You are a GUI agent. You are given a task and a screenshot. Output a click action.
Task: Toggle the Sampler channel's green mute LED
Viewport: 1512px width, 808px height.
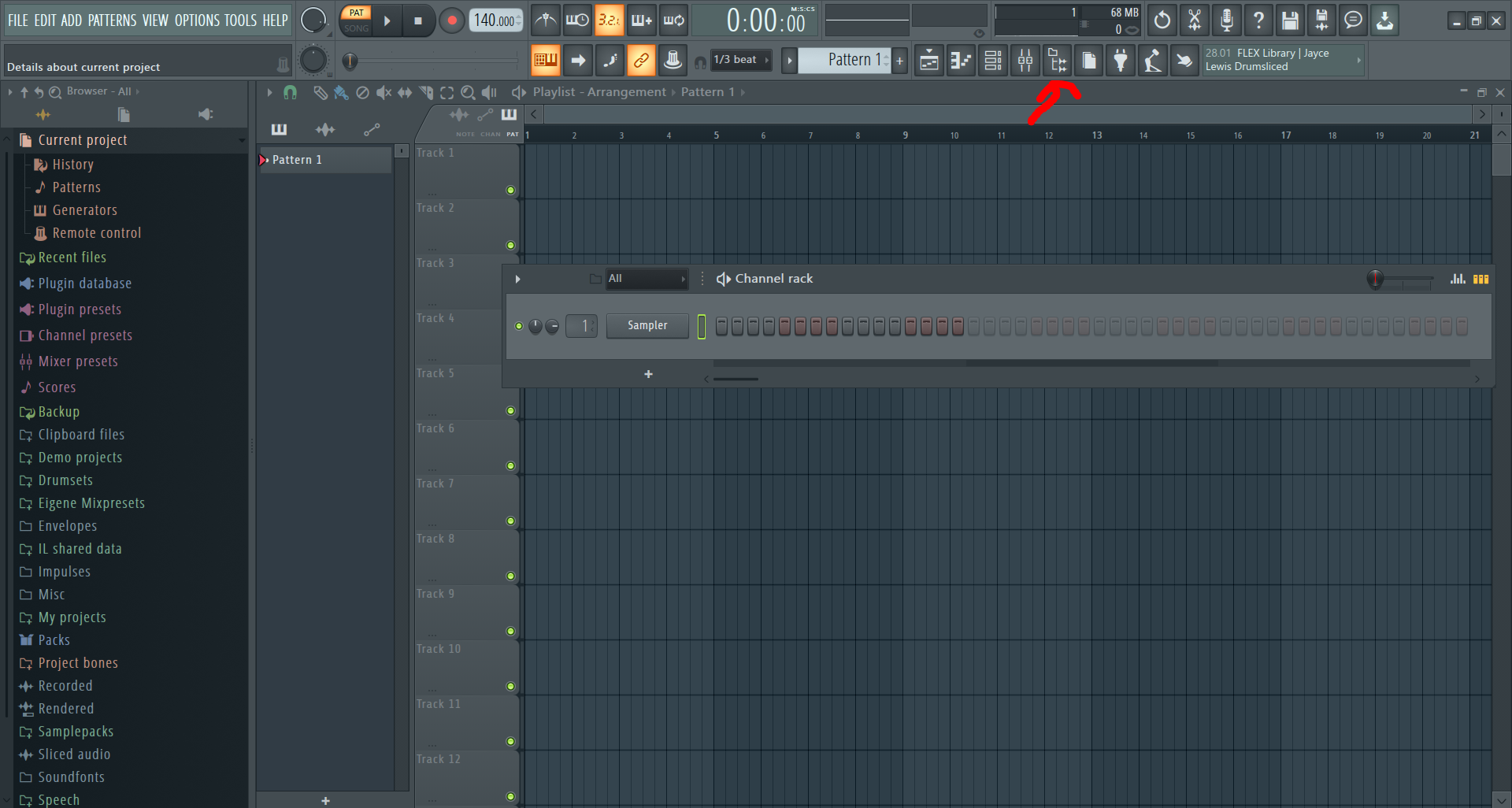coord(519,326)
